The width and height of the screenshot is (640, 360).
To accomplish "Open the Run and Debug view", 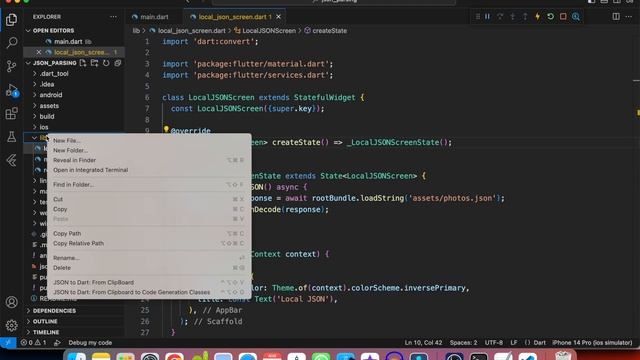I will click(11, 90).
